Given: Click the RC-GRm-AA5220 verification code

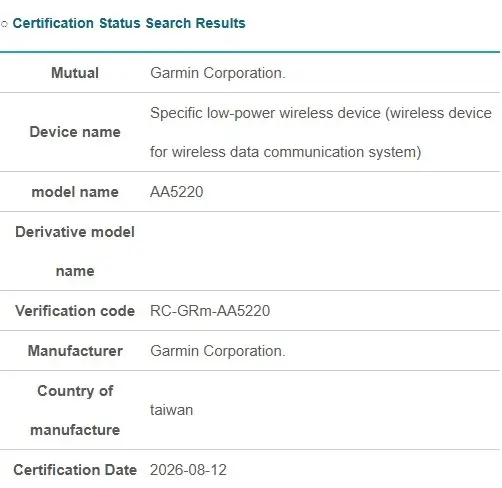Looking at the screenshot, I should pyautogui.click(x=210, y=311).
